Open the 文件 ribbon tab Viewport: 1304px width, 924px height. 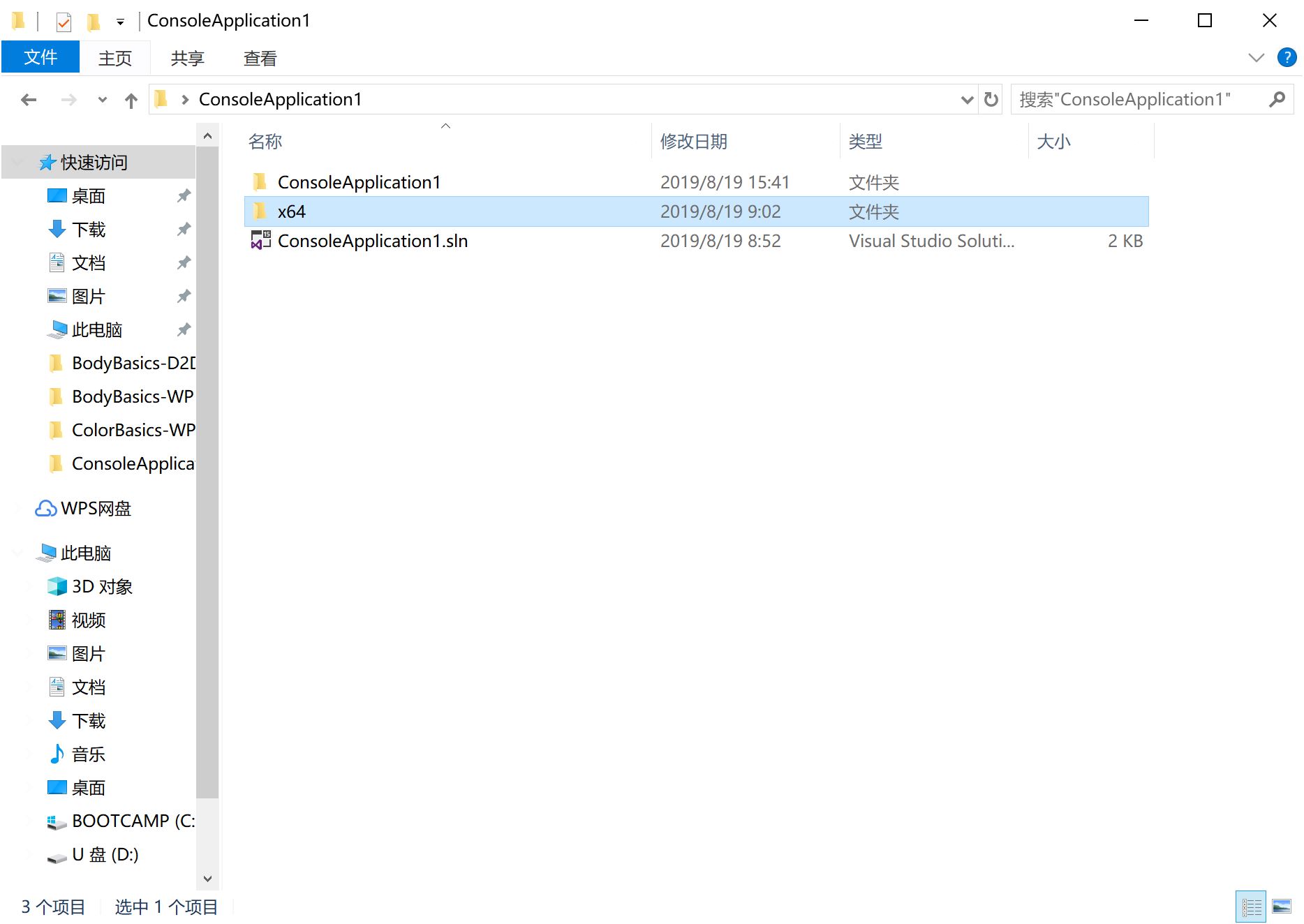40,57
